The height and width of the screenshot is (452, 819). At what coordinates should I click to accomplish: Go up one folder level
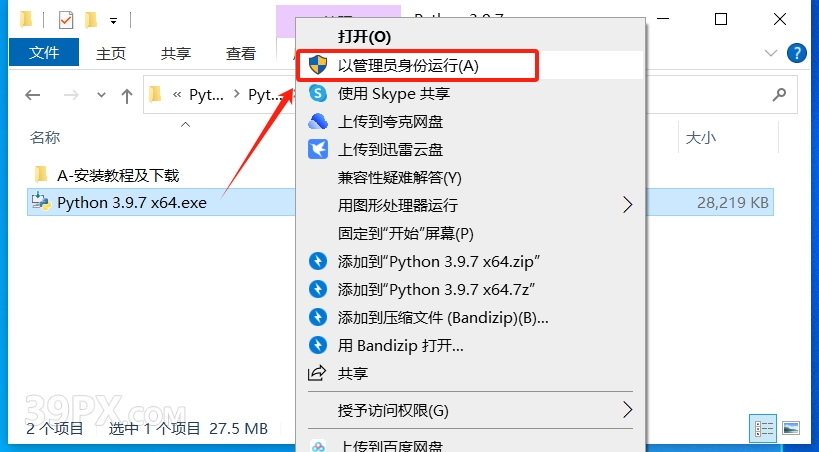point(126,96)
